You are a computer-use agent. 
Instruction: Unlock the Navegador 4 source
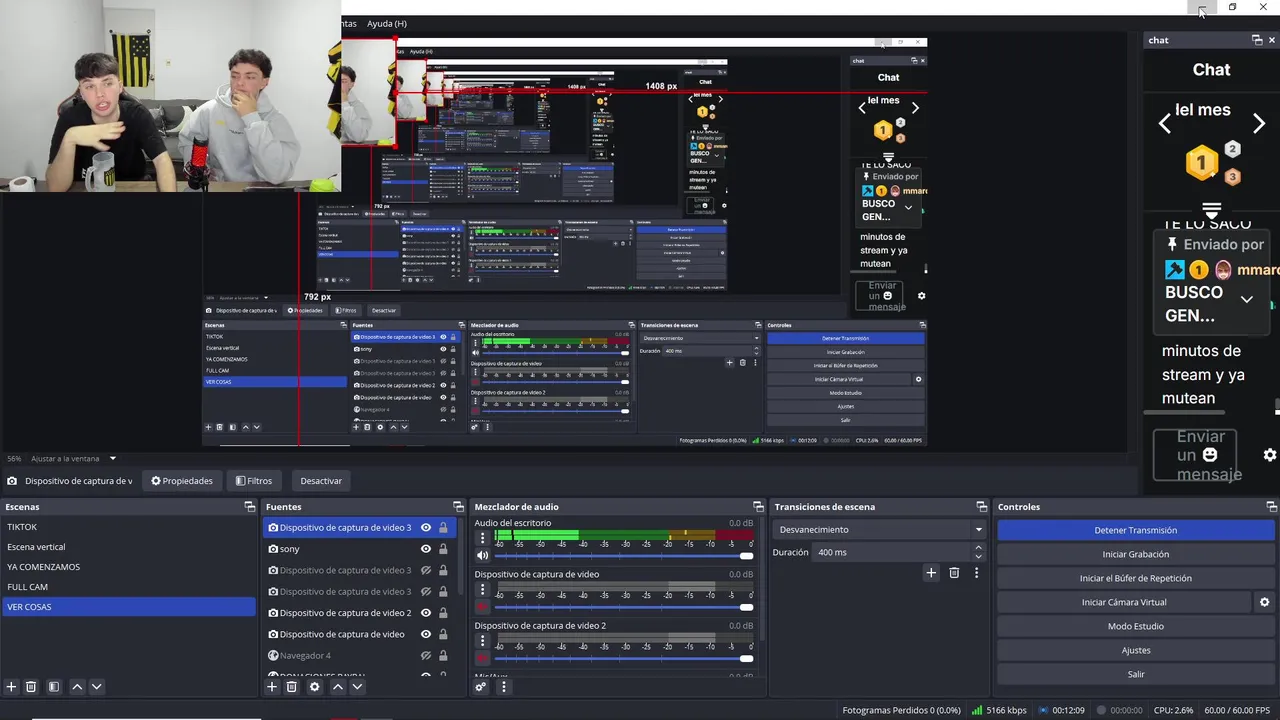click(443, 656)
